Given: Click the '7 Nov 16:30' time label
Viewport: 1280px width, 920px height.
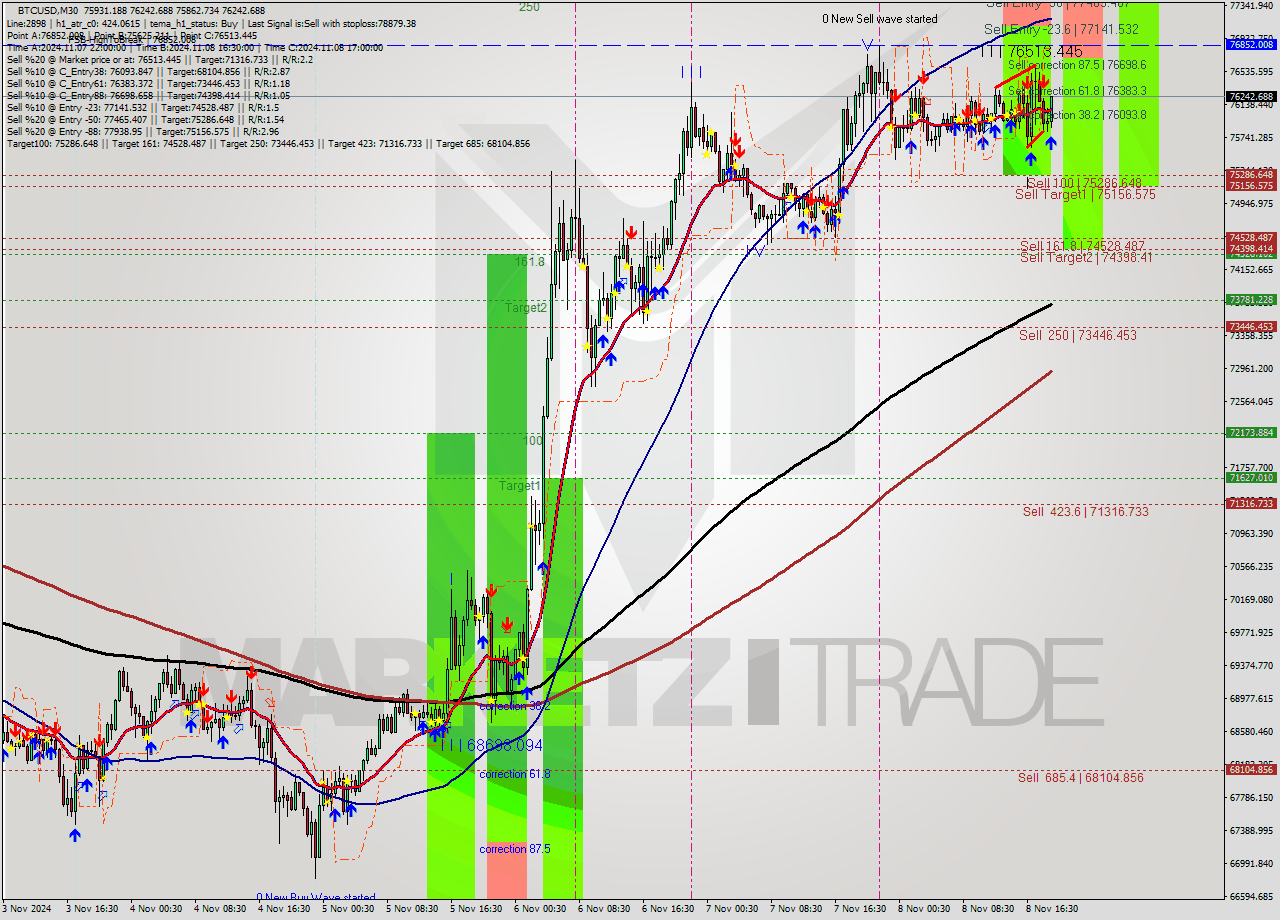Looking at the screenshot, I should pyautogui.click(x=860, y=909).
